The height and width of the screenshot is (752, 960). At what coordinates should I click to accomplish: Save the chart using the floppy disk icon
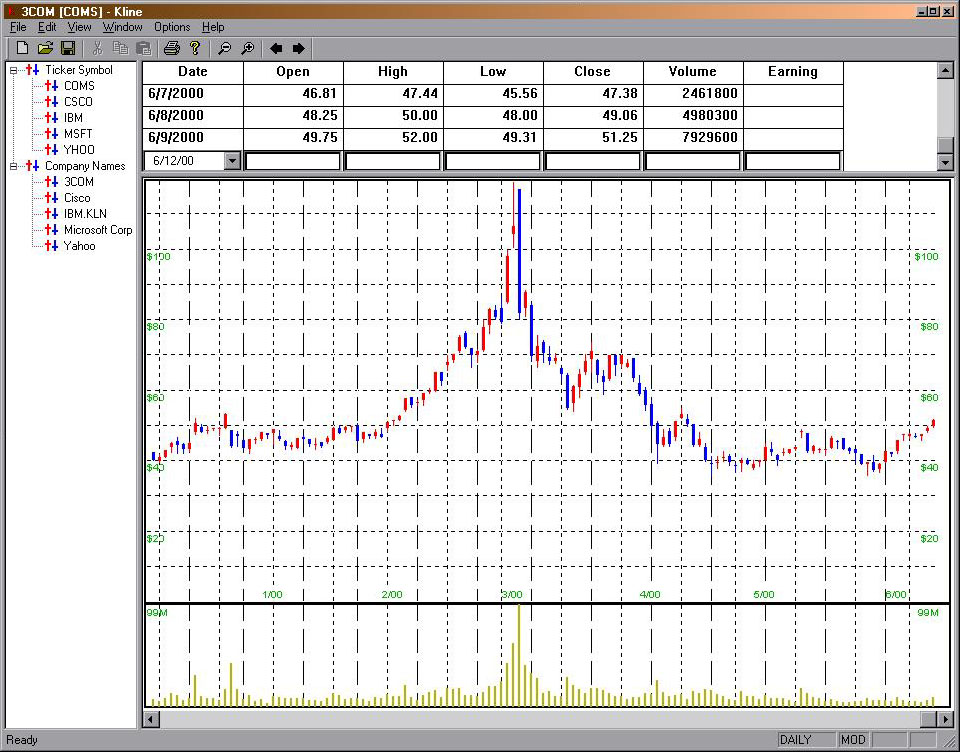pyautogui.click(x=68, y=48)
